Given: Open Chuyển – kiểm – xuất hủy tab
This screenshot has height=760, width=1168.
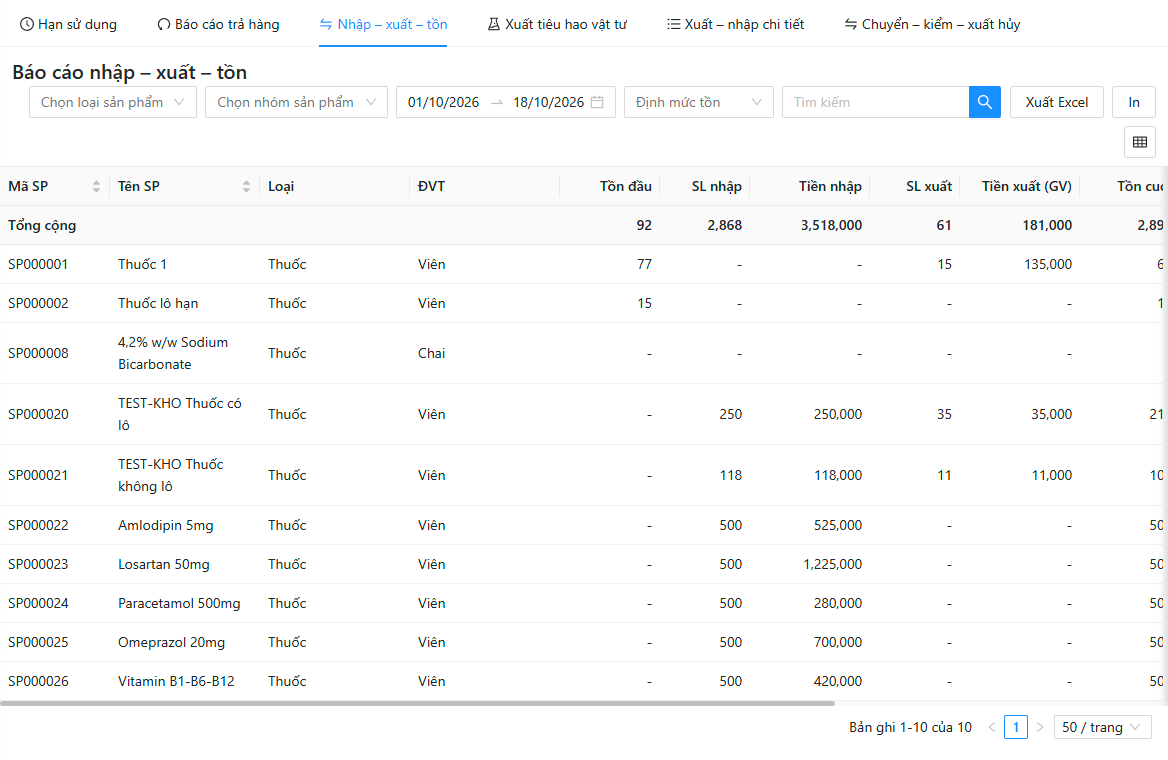Looking at the screenshot, I should 932,25.
